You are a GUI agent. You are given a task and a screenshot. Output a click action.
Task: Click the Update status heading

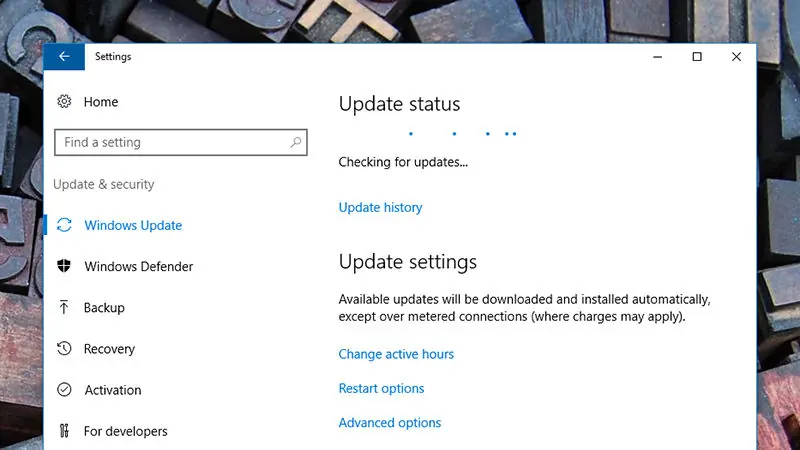click(x=399, y=104)
